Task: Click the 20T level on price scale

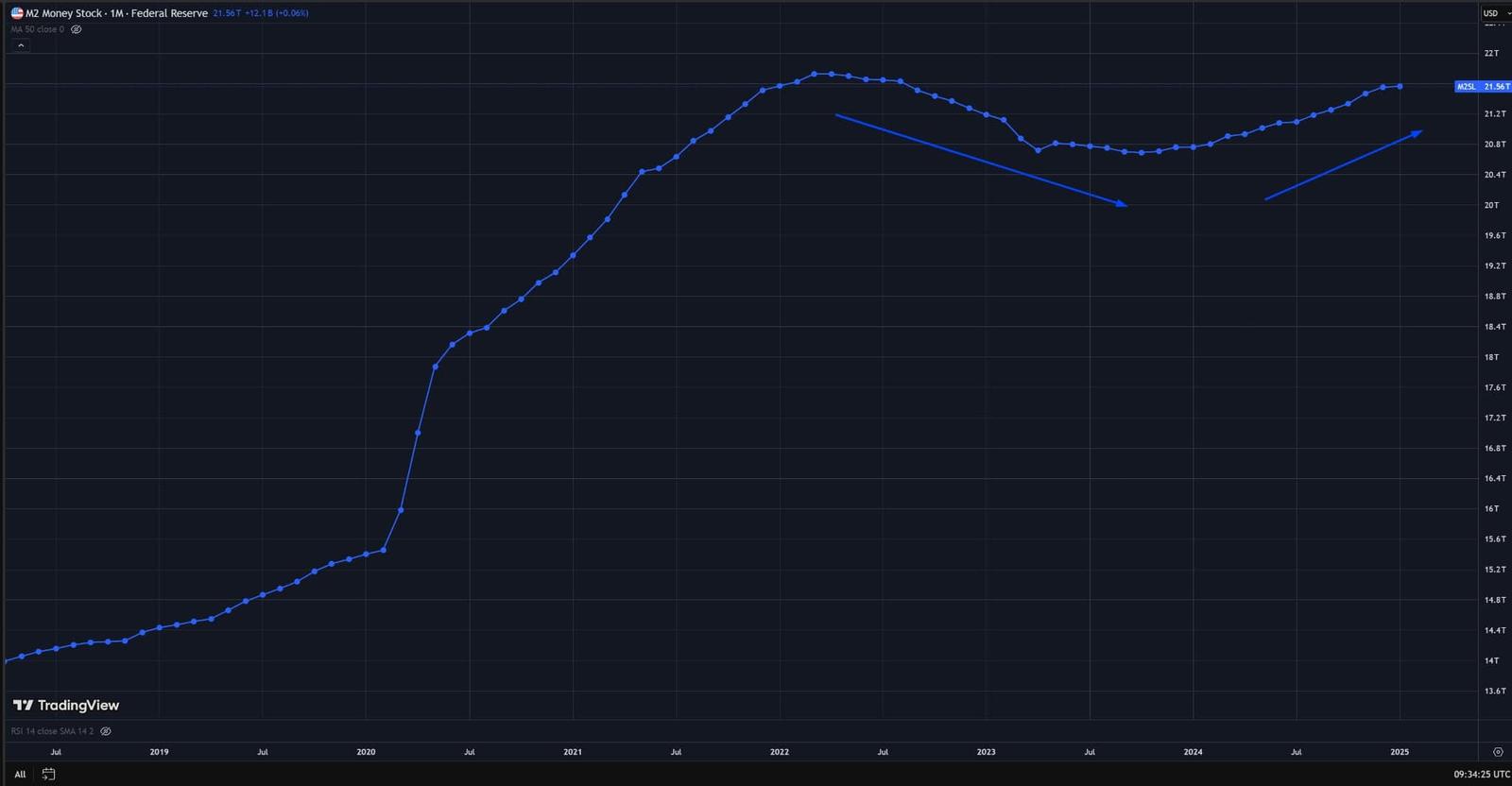Action: (x=1491, y=205)
